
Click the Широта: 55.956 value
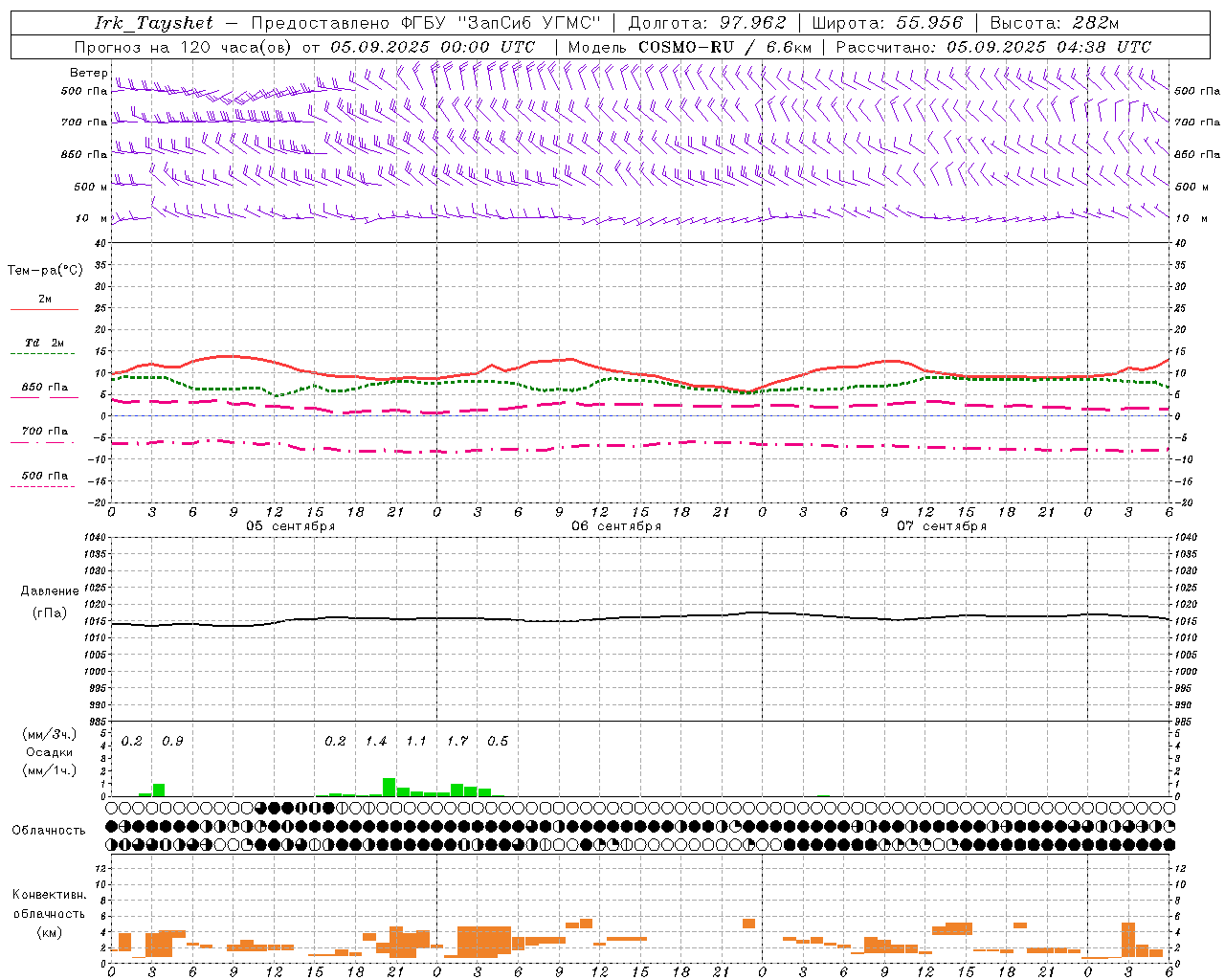click(887, 23)
